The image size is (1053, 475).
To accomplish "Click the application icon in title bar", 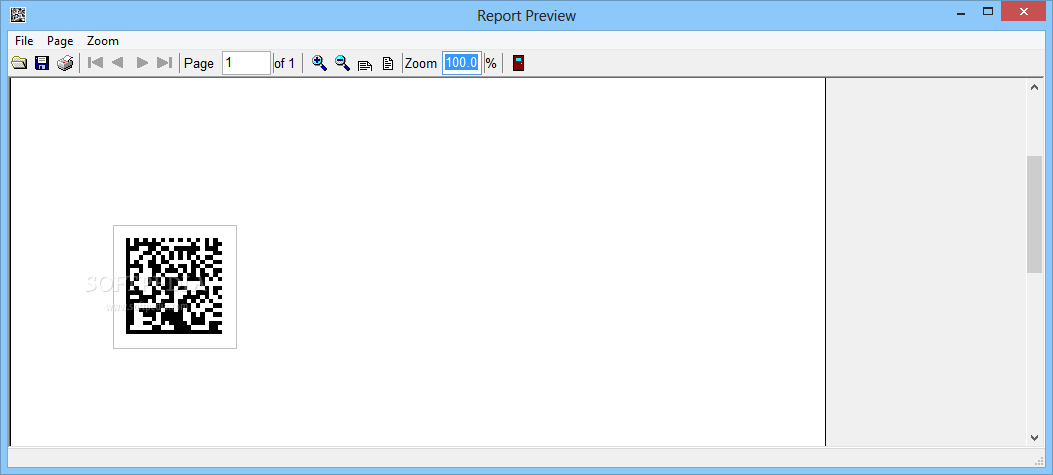I will pyautogui.click(x=18, y=13).
